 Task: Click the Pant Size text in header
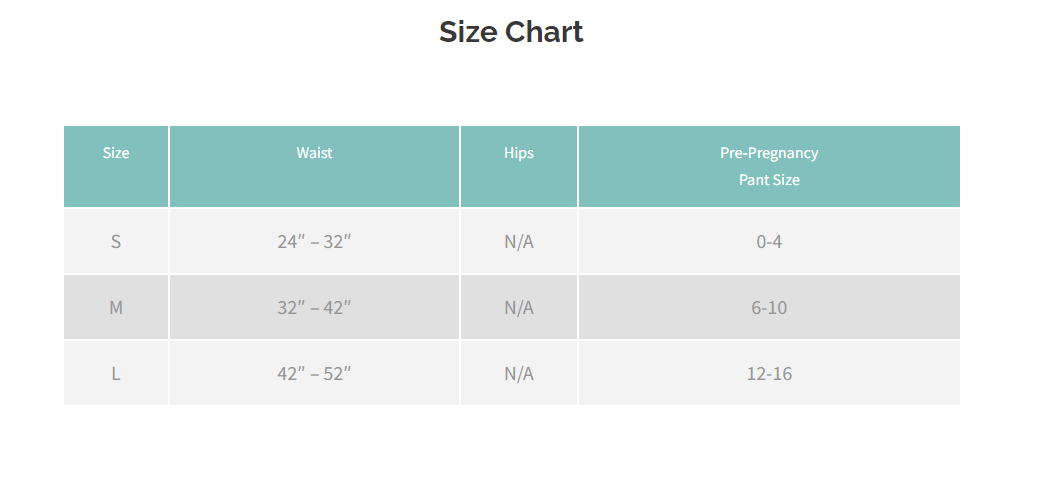pyautogui.click(x=769, y=180)
